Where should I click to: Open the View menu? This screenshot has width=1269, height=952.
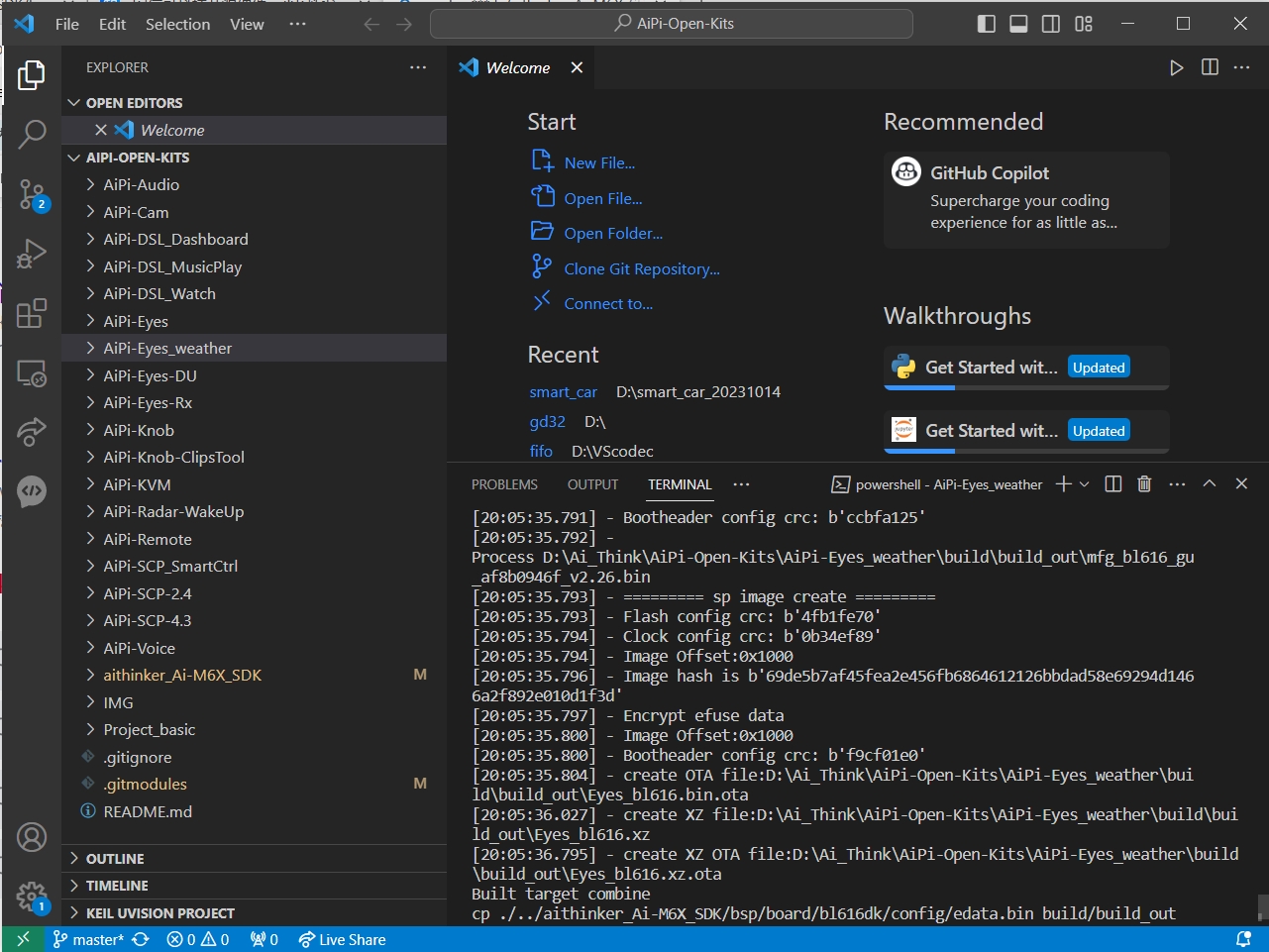point(247,24)
